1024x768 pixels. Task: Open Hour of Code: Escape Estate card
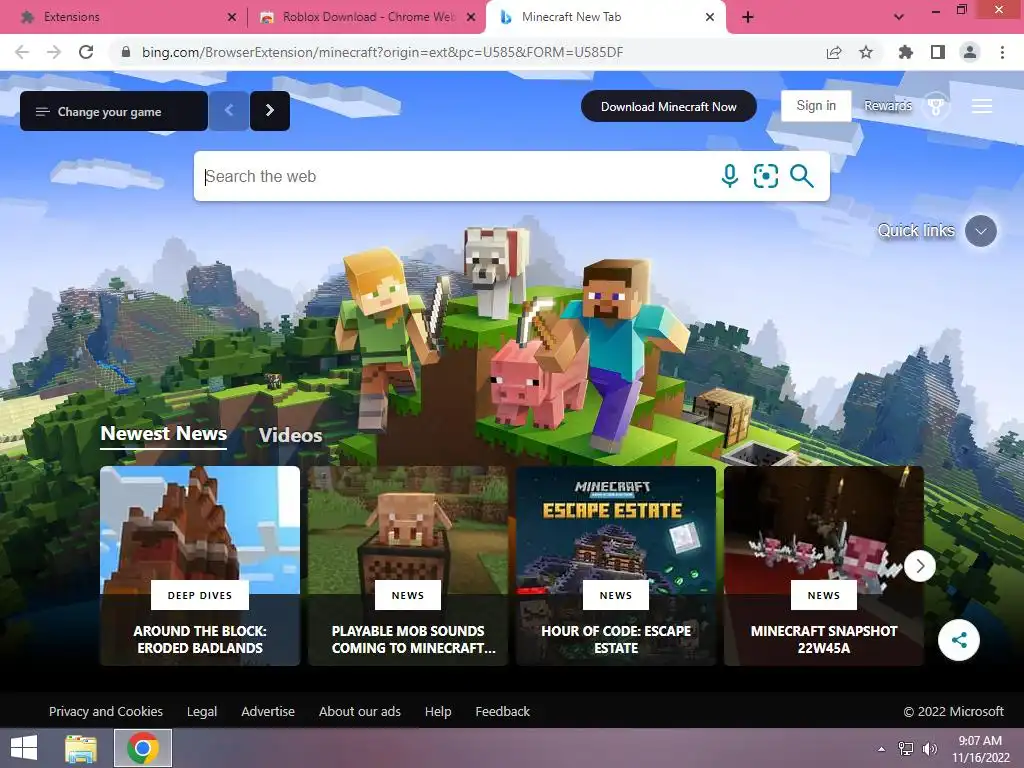[x=616, y=566]
